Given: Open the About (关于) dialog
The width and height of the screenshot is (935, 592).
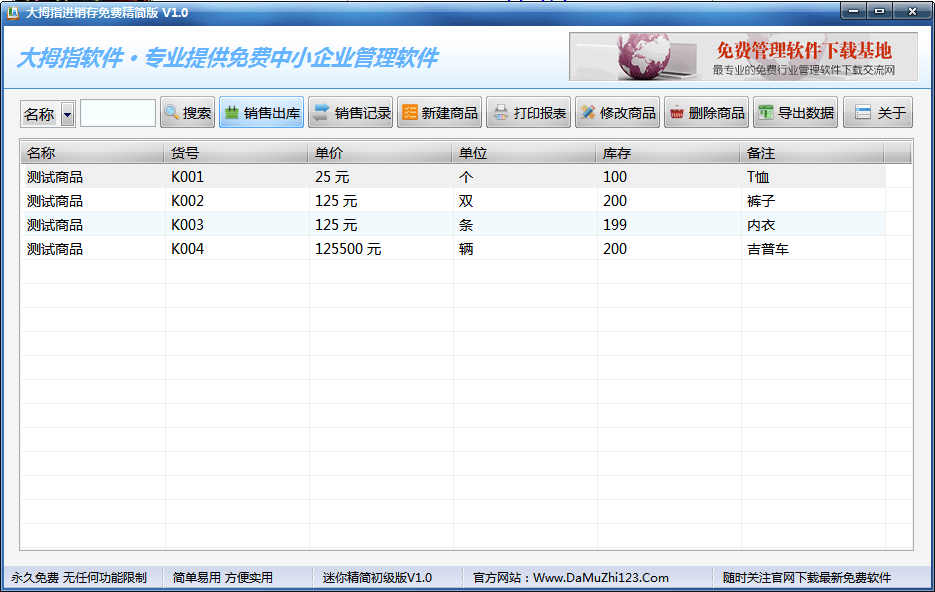Looking at the screenshot, I should click(877, 113).
